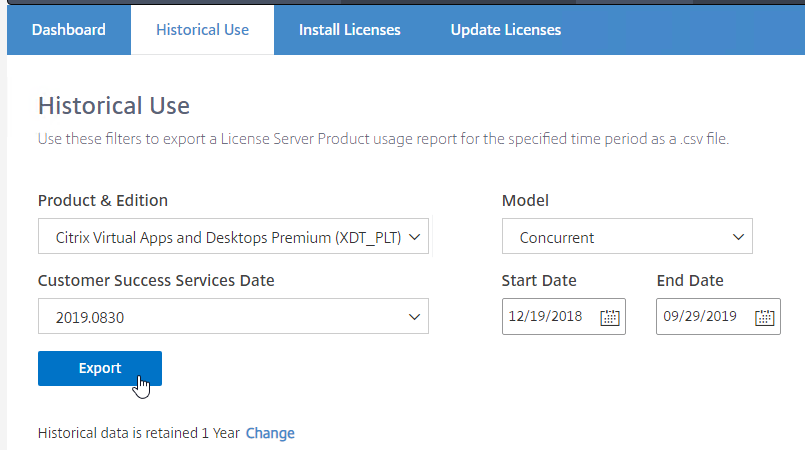Click the blue Export button

point(100,368)
